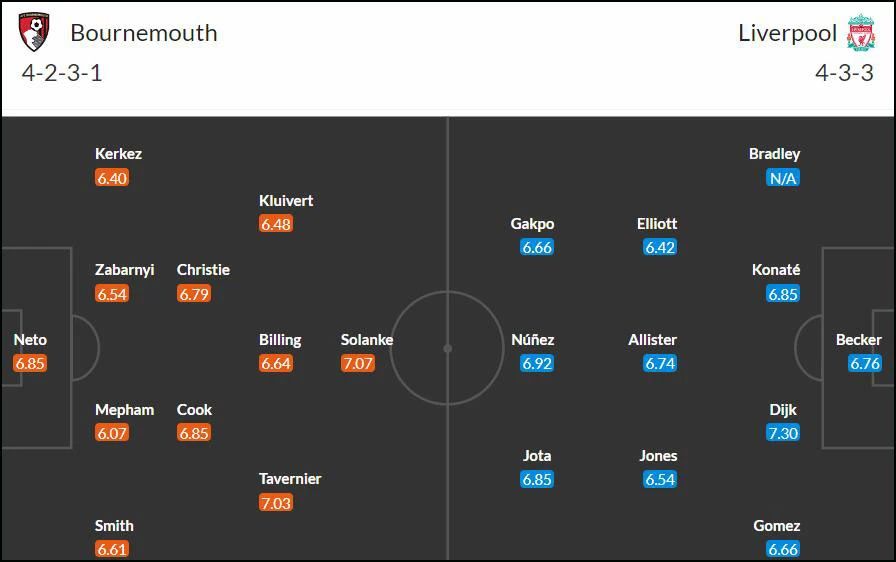The image size is (896, 562).
Task: Select player Kluivert on the pitch
Action: (286, 200)
